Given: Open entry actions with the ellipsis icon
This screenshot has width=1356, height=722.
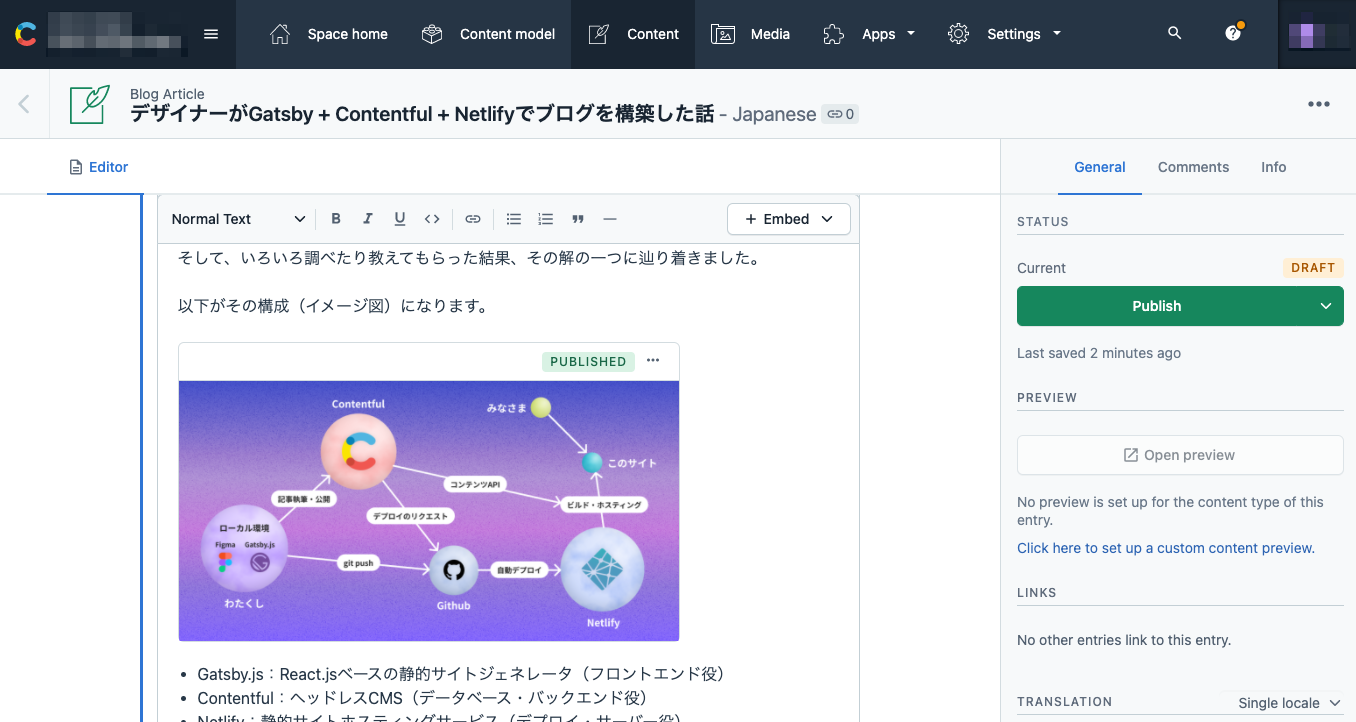Looking at the screenshot, I should coord(1319,104).
